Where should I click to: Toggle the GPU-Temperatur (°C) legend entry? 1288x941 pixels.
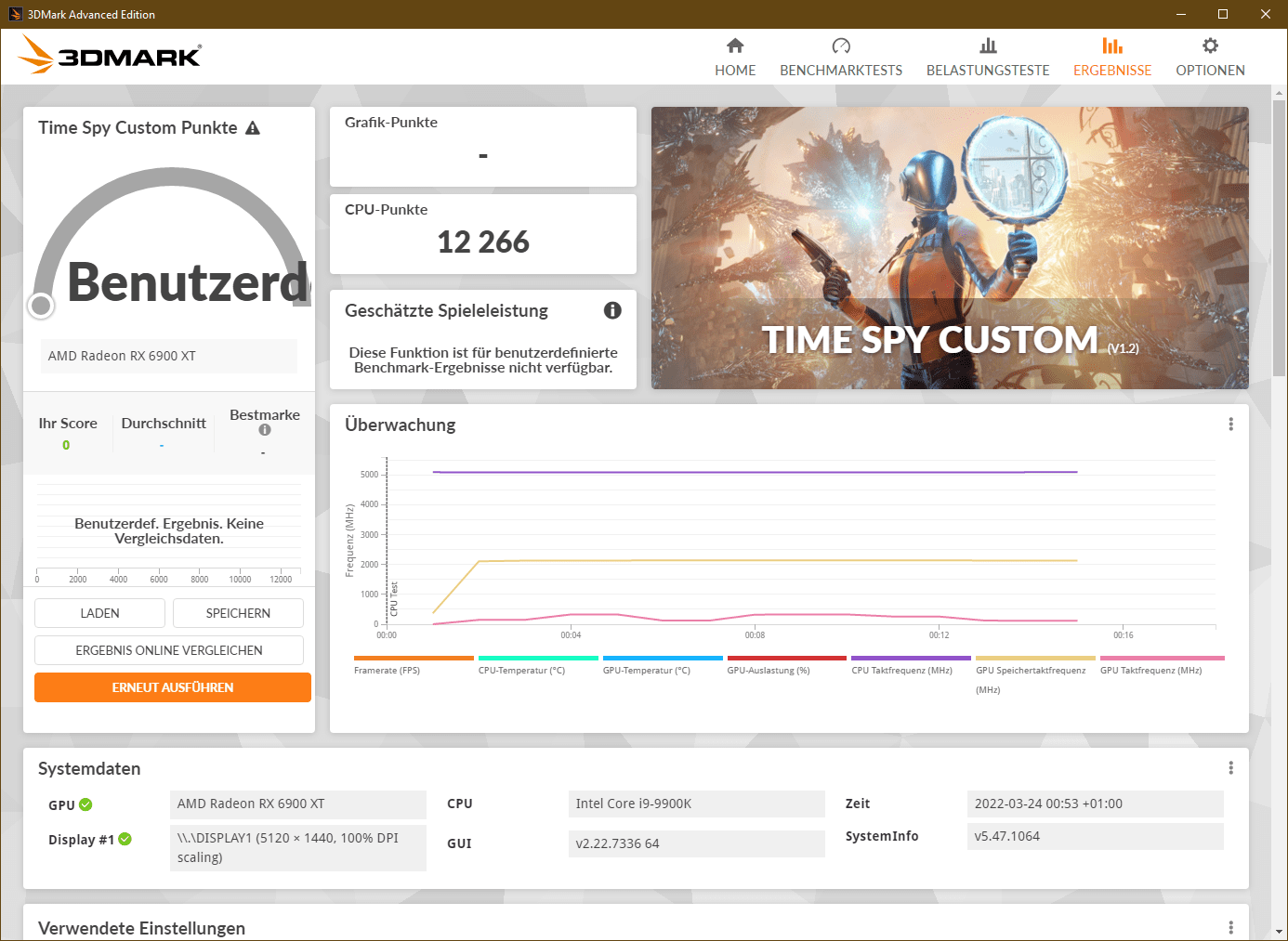tap(663, 665)
